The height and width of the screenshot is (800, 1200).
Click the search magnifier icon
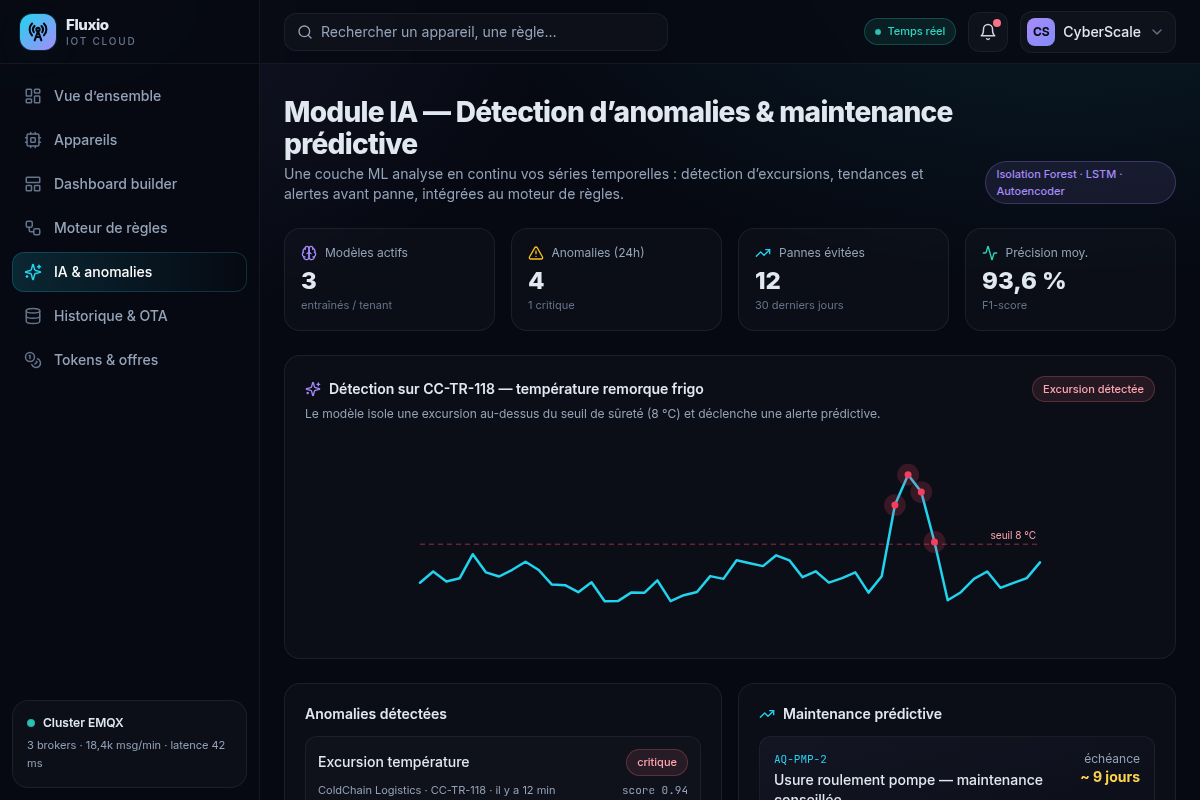(x=305, y=32)
